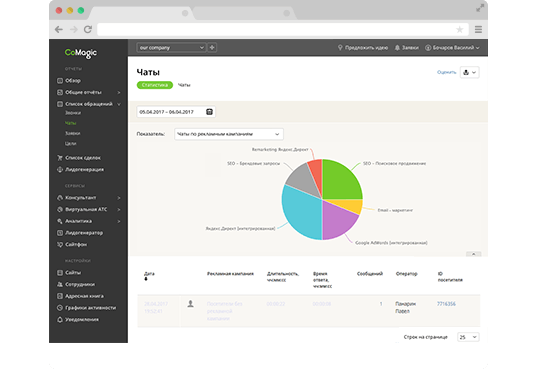Collapse the Список обращений submenu arrow
This screenshot has width=537, height=369.
tap(119, 104)
